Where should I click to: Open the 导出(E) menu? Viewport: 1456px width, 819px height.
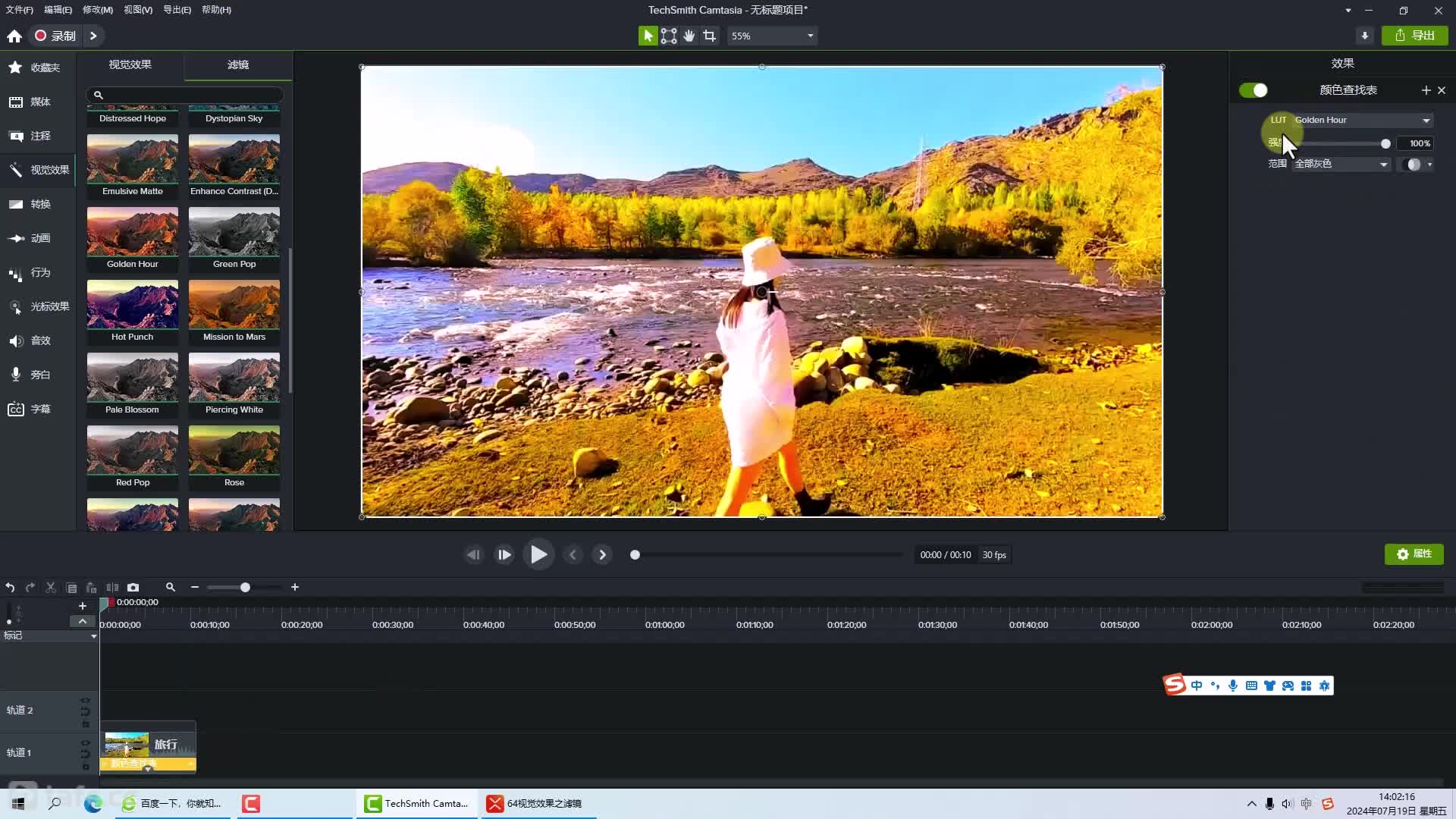point(177,10)
